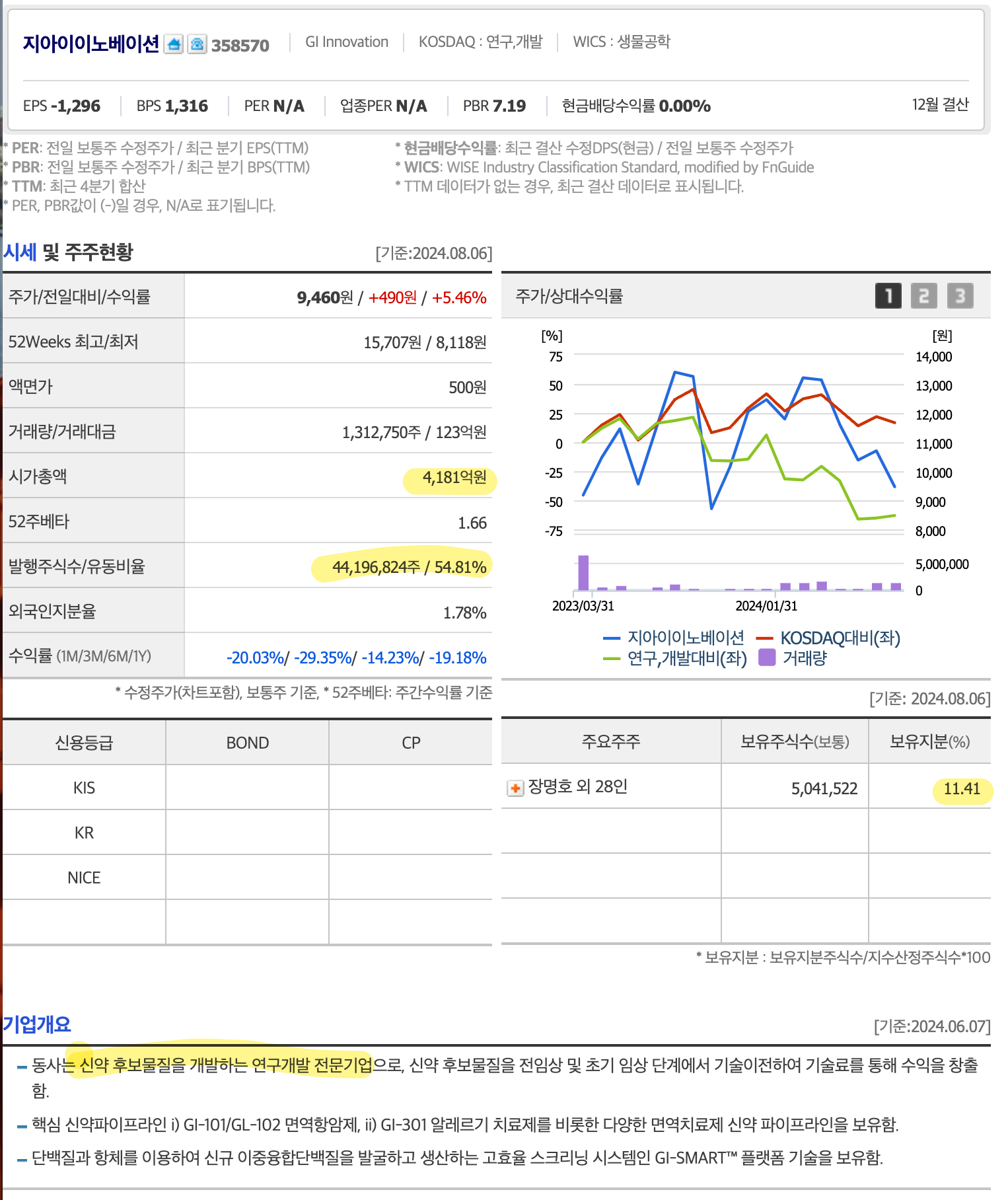Select the +5.46% return value
The width and height of the screenshot is (1008, 1200).
pyautogui.click(x=459, y=297)
